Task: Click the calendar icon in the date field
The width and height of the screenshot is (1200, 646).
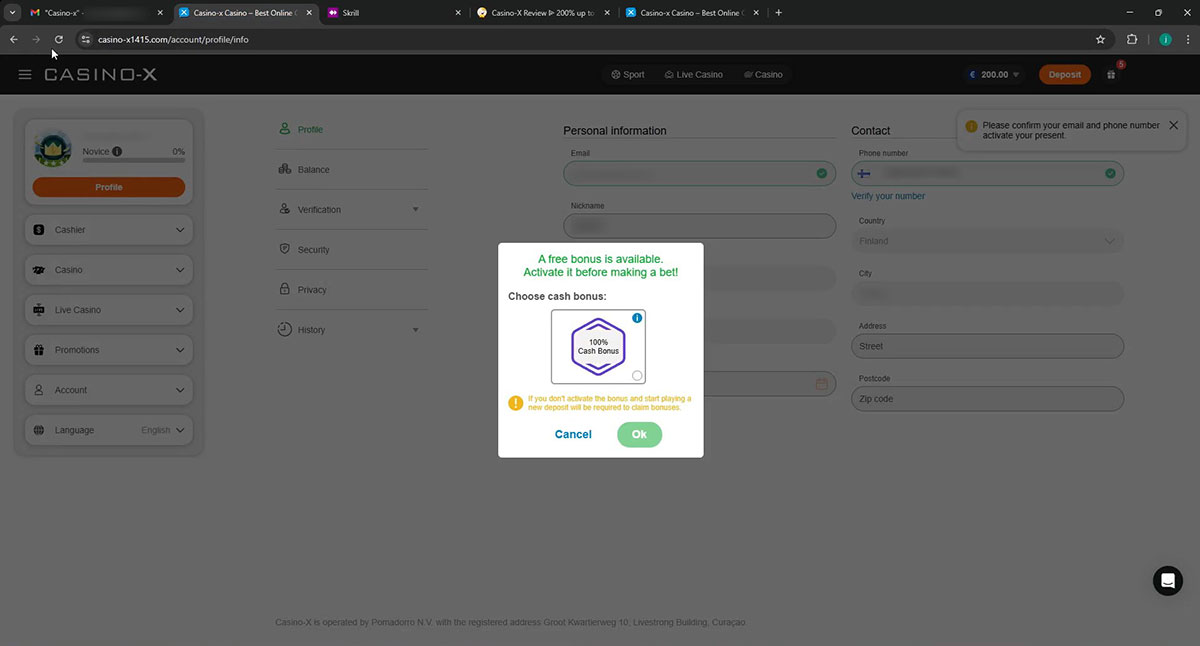Action: pyautogui.click(x=821, y=384)
